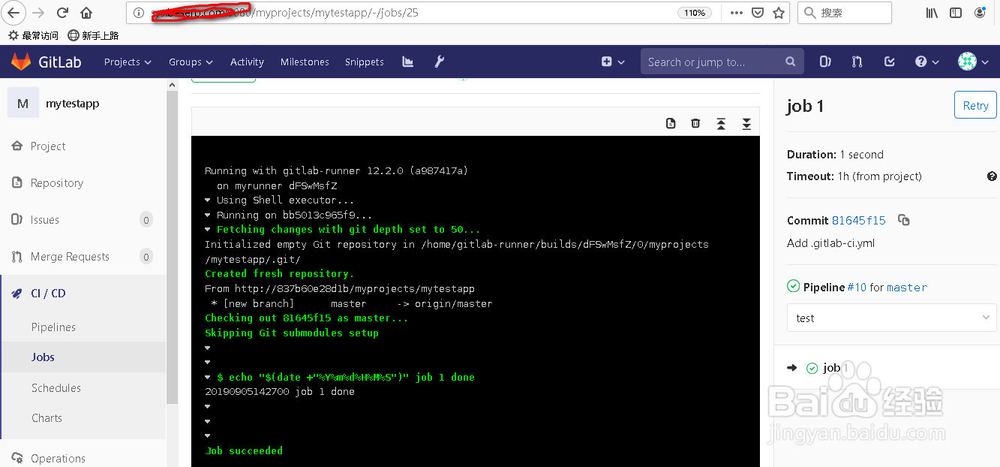
Task: Go back with the browser back arrow
Action: [x=14, y=12]
